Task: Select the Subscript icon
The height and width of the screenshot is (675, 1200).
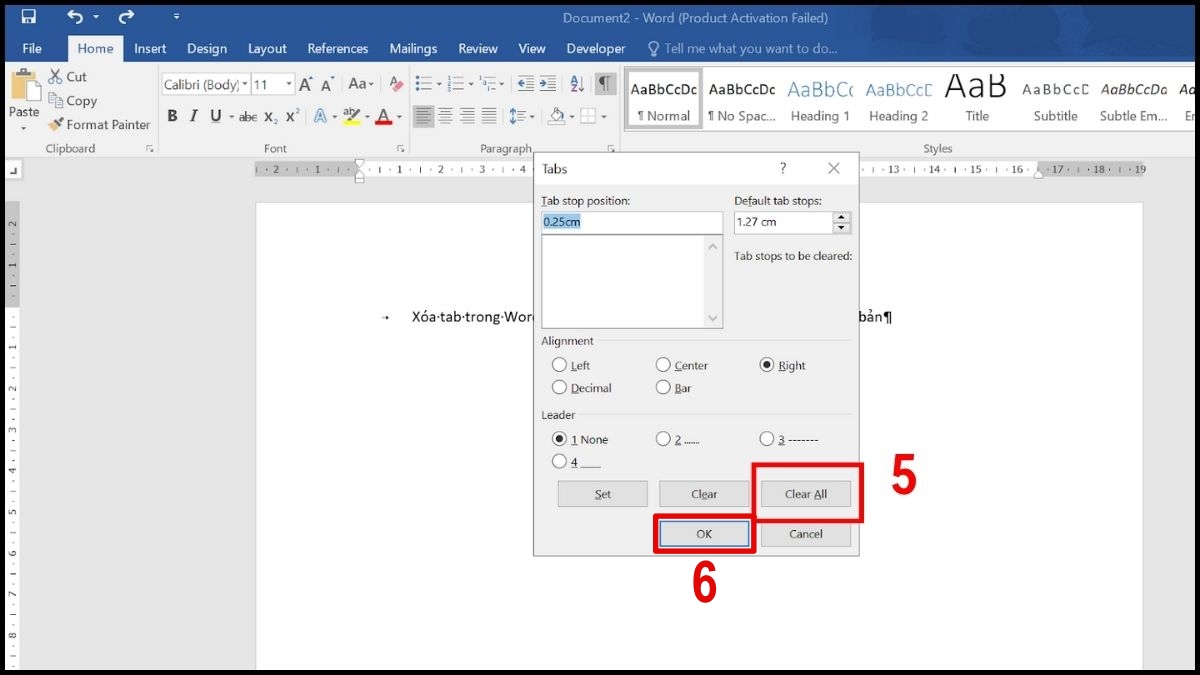Action: pos(271,117)
